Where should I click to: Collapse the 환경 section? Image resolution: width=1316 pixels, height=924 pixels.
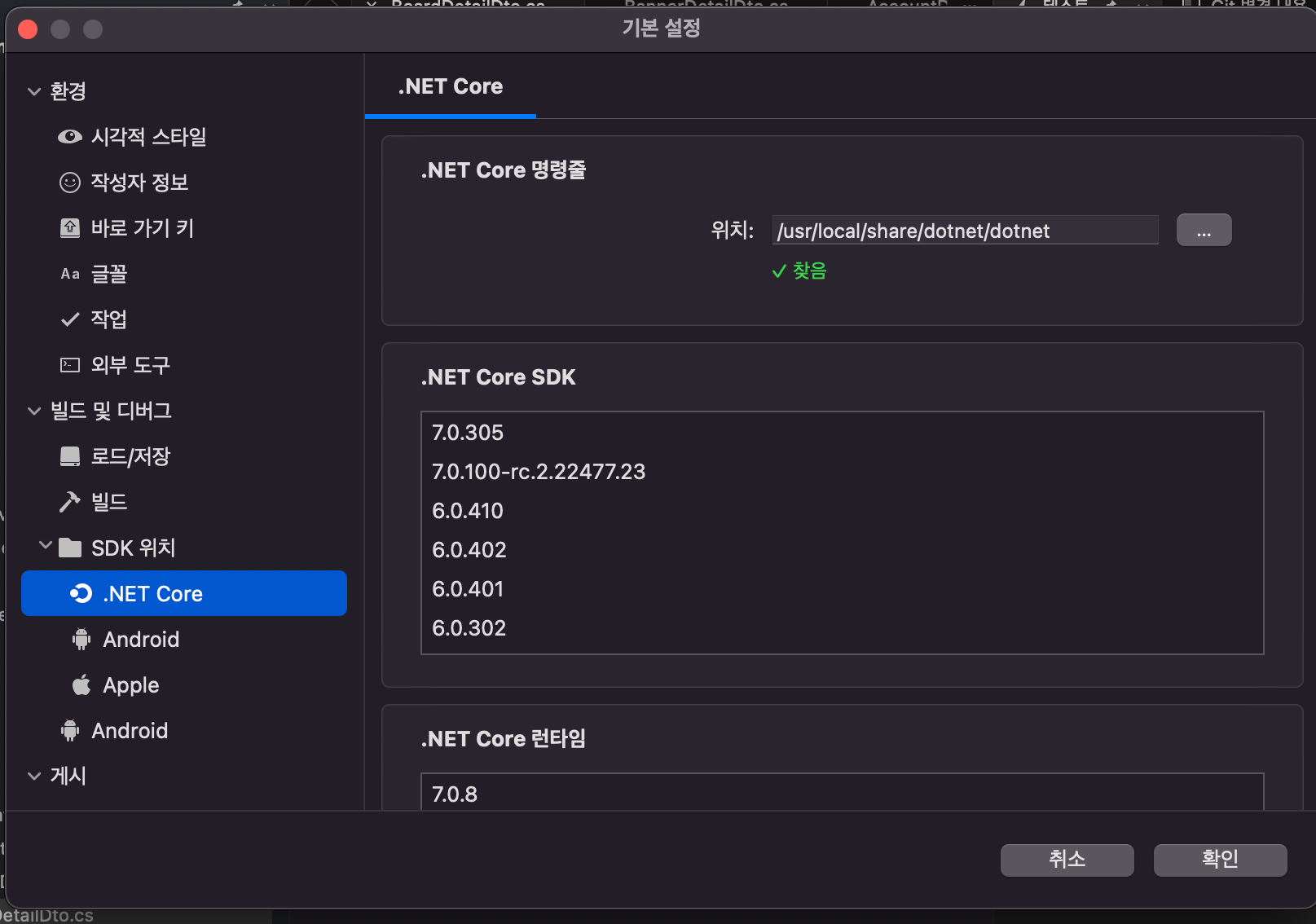click(x=34, y=91)
